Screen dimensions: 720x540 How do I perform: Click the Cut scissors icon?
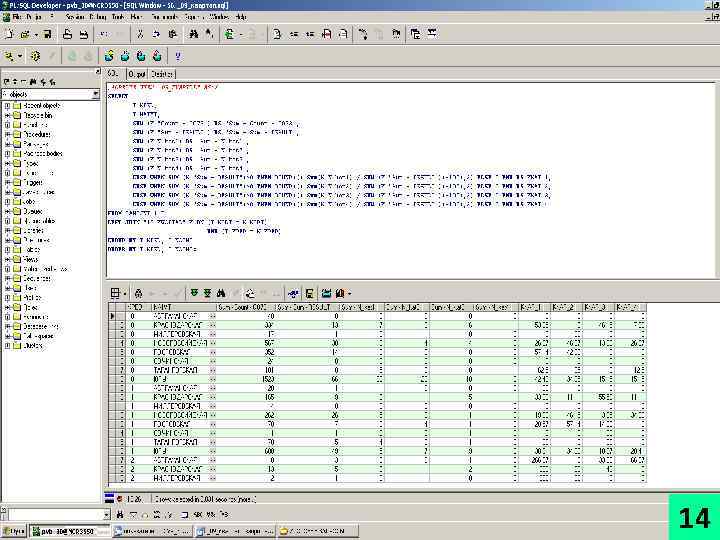click(140, 33)
